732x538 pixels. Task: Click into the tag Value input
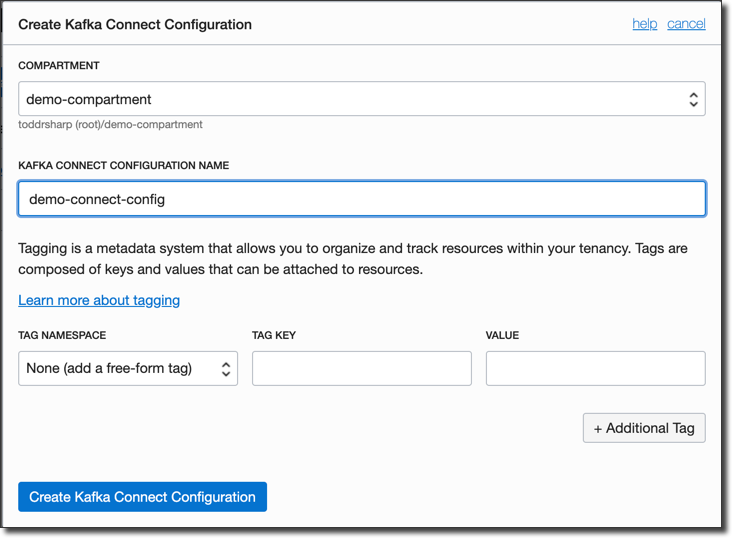click(595, 368)
